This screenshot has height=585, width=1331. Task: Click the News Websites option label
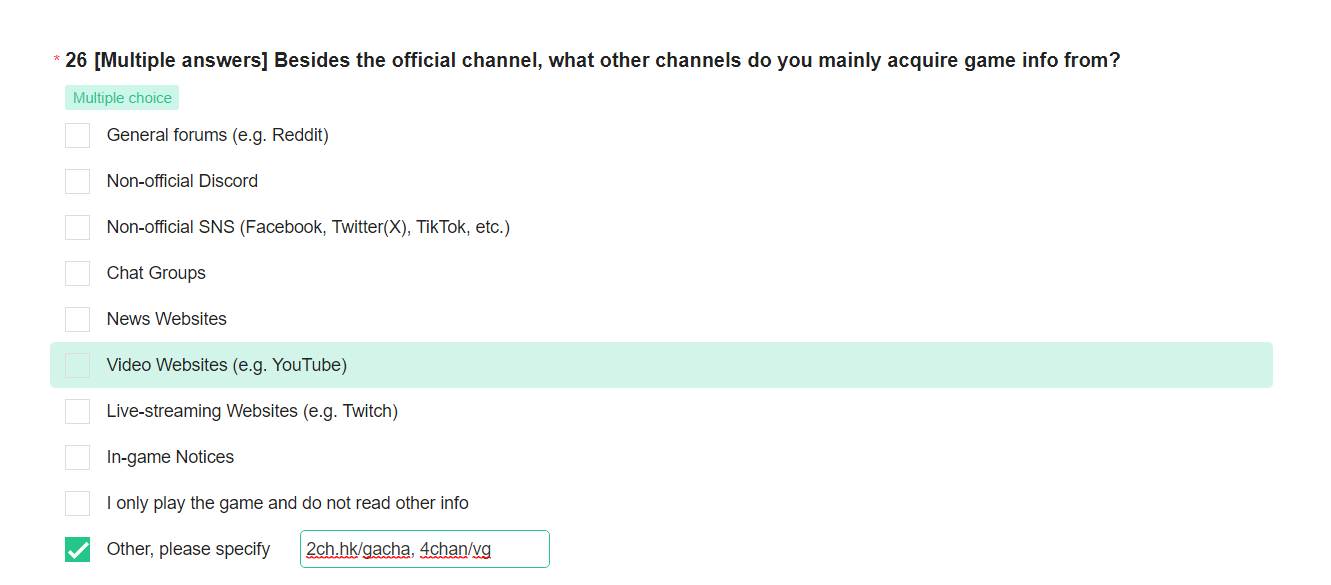167,319
